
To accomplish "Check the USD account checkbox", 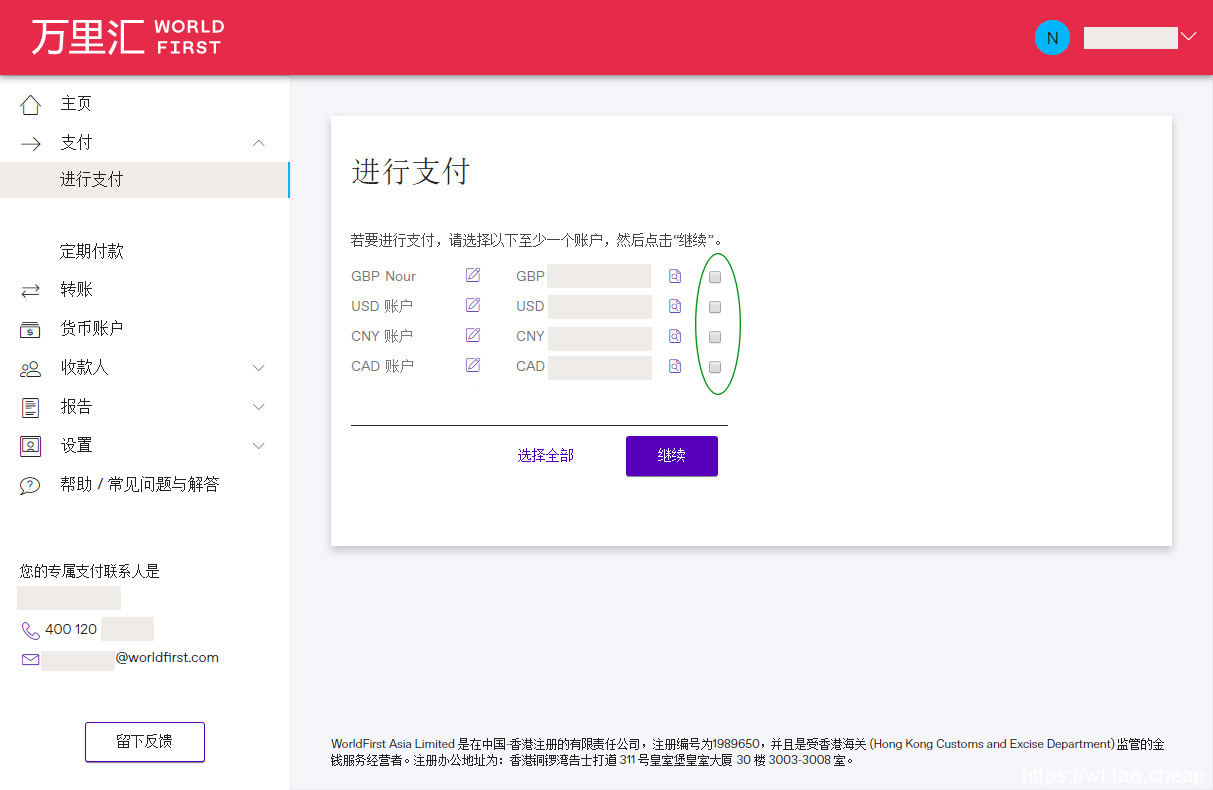I will tap(715, 307).
